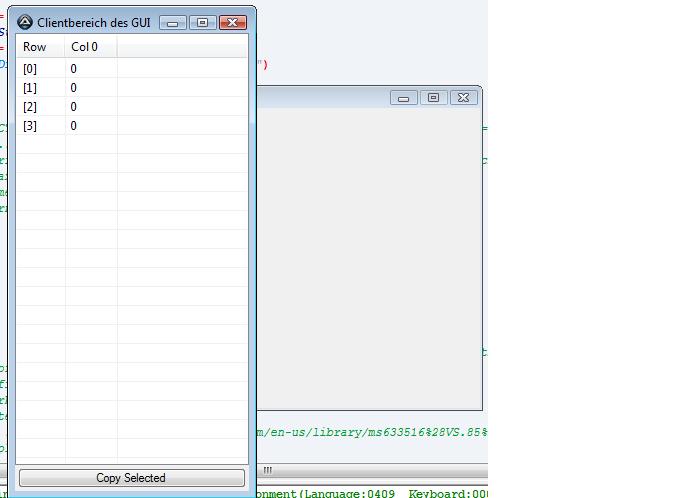Maximize the blank window behind the dialog
Viewport: 683px width, 498px height.
[433, 98]
